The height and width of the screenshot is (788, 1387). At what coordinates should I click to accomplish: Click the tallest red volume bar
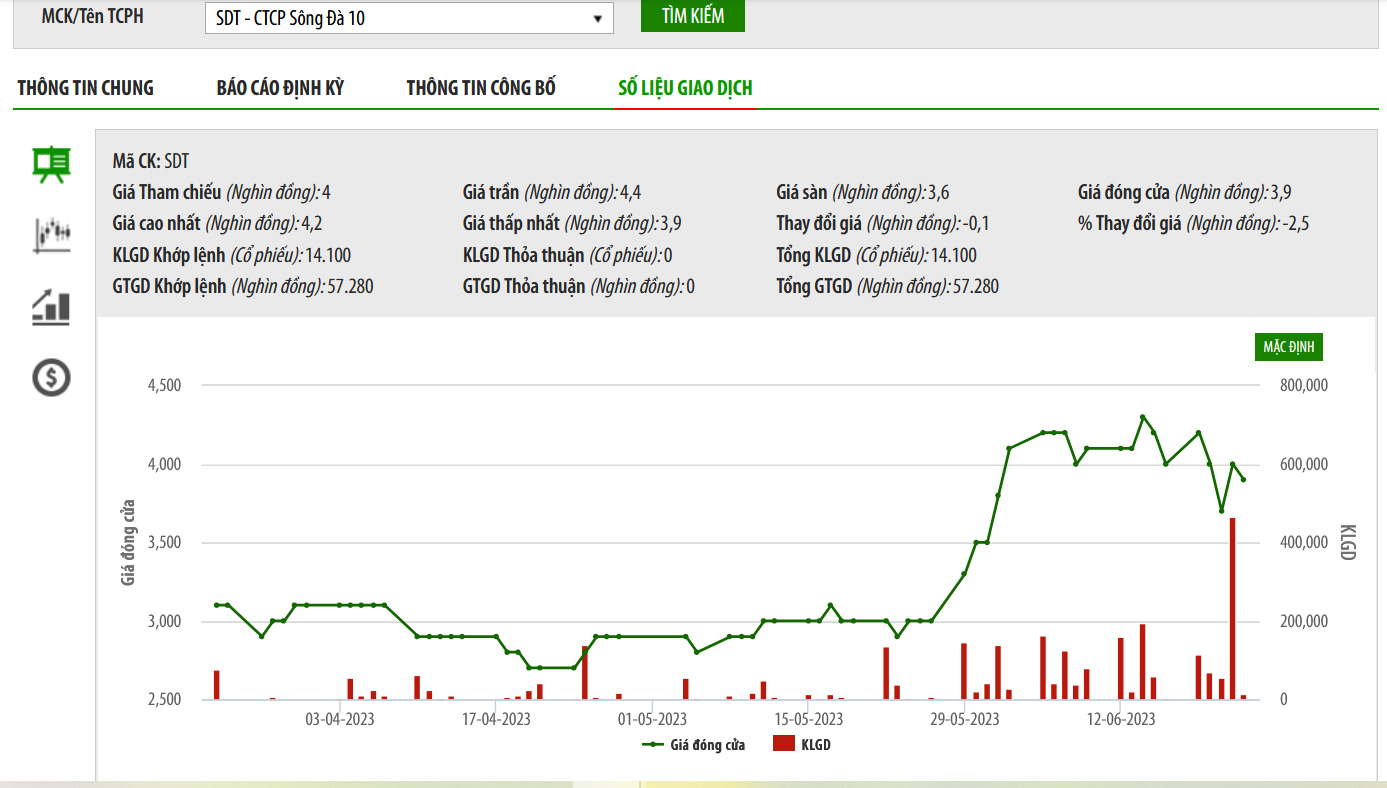point(1232,608)
